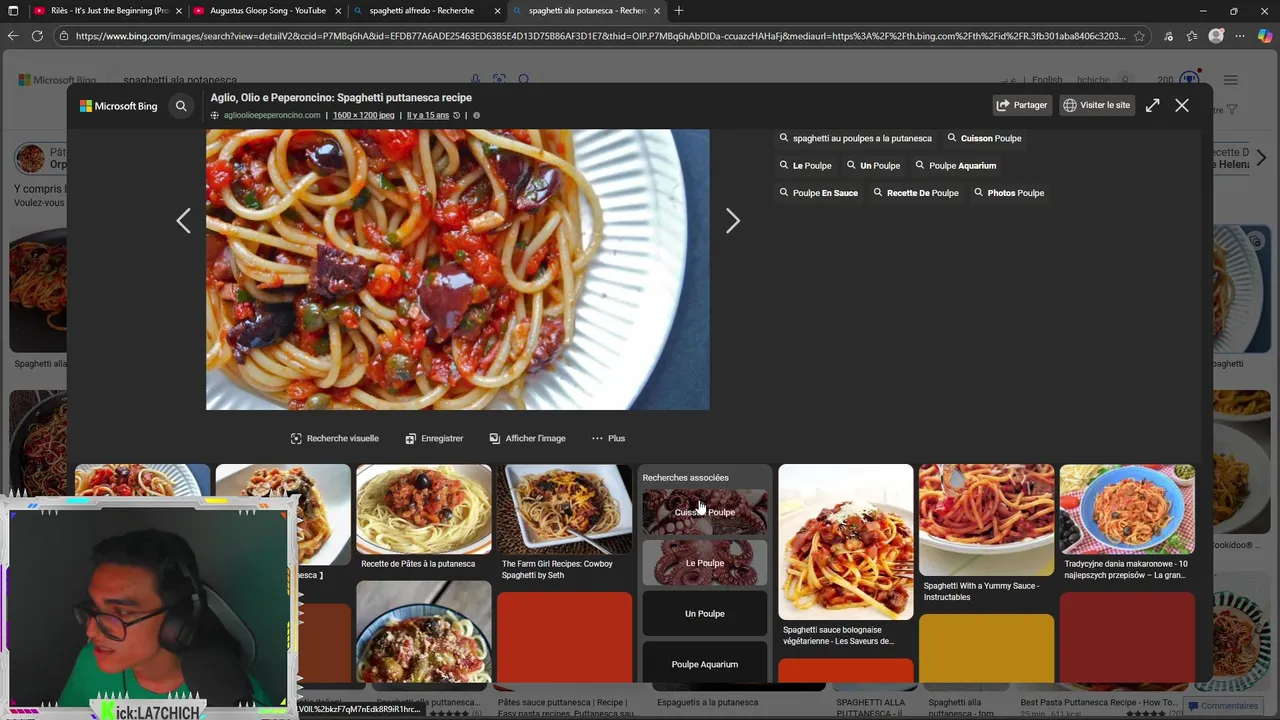This screenshot has height=720, width=1280.
Task: Click Visiter le site button
Action: tap(1096, 105)
